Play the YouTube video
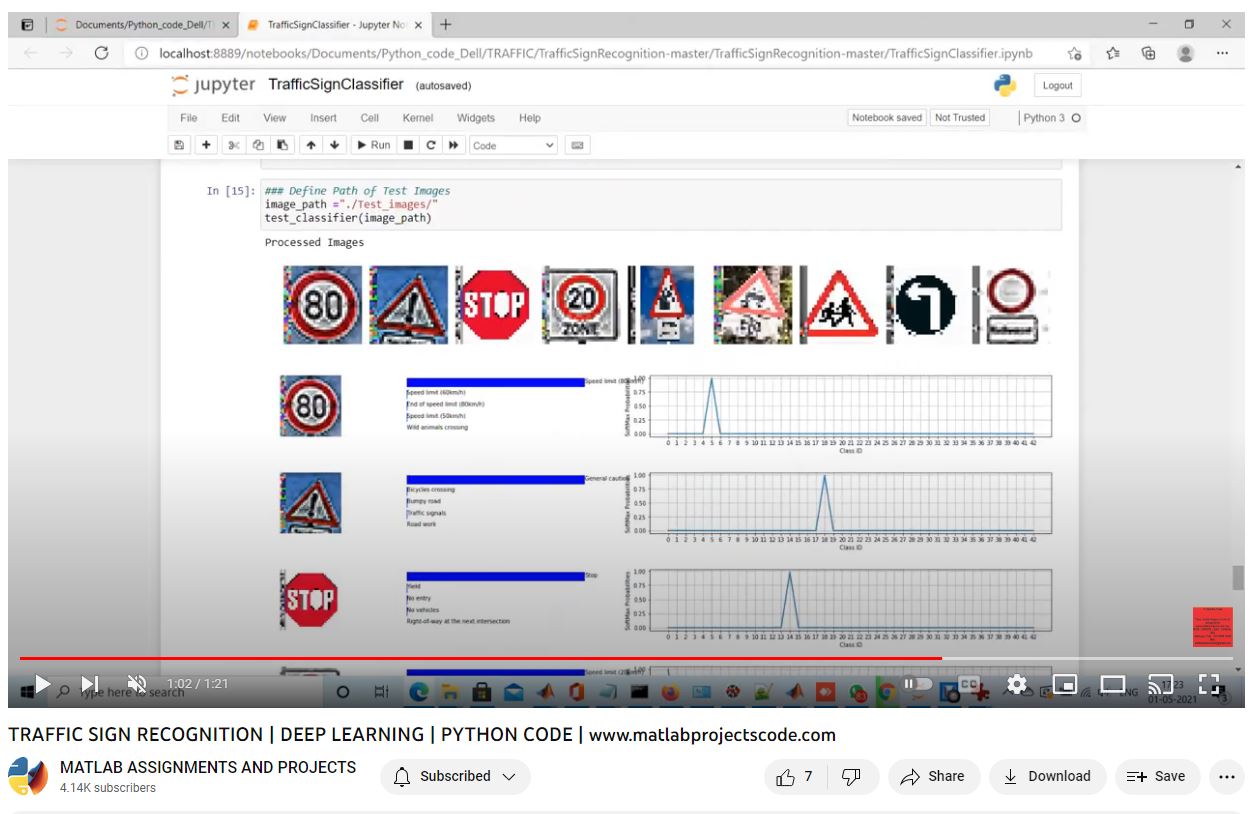 click(x=42, y=684)
